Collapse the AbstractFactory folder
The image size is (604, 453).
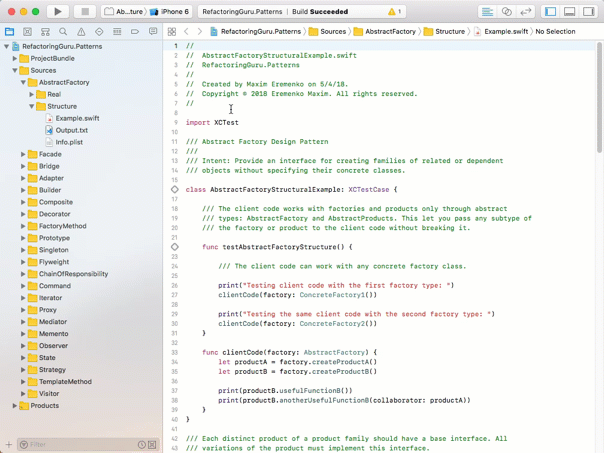point(23,83)
